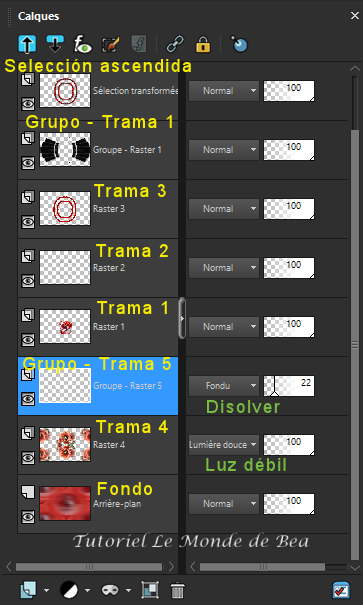Click the edit selection brush icon

(111, 44)
